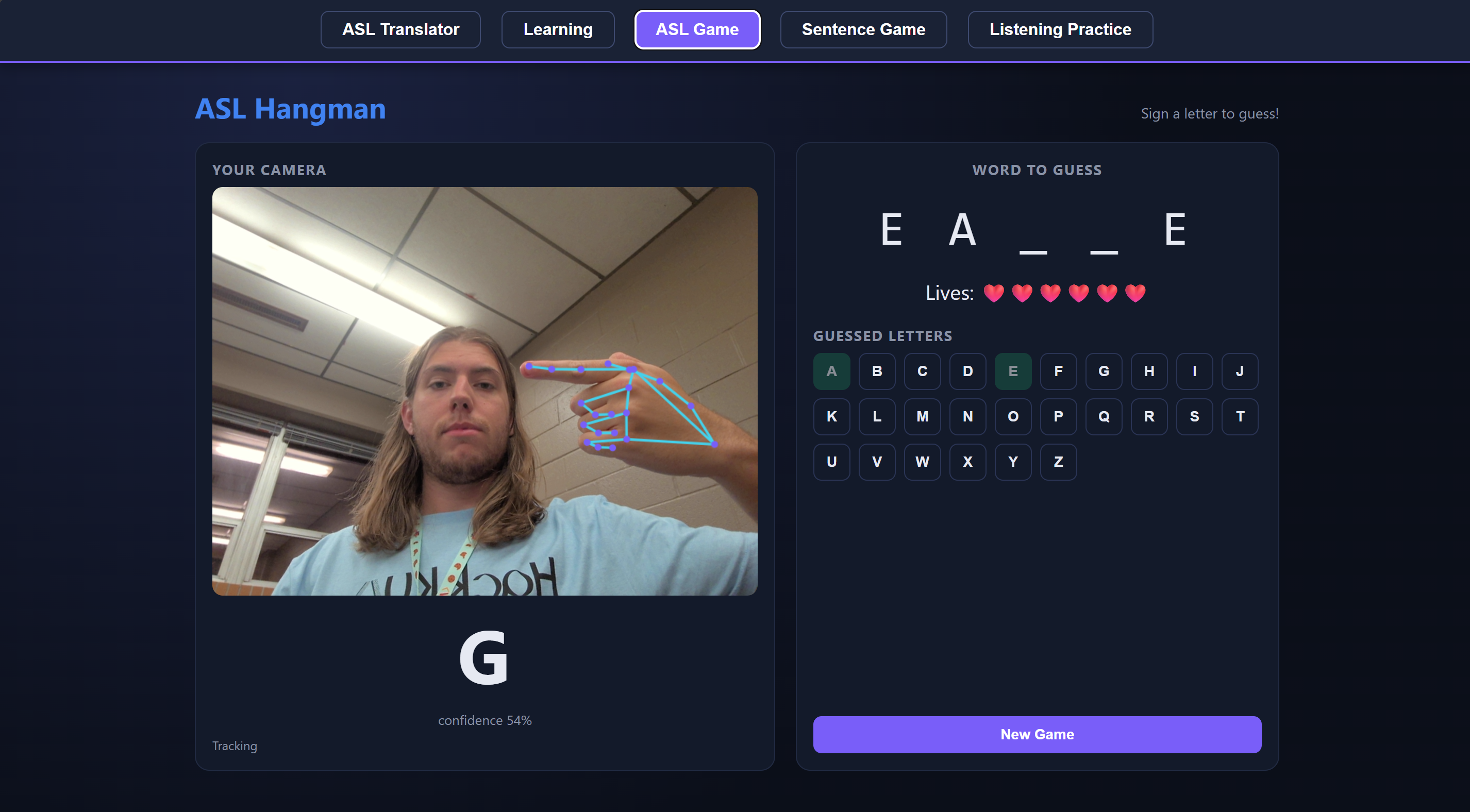
Task: Select the ASL Game tab
Action: point(697,30)
